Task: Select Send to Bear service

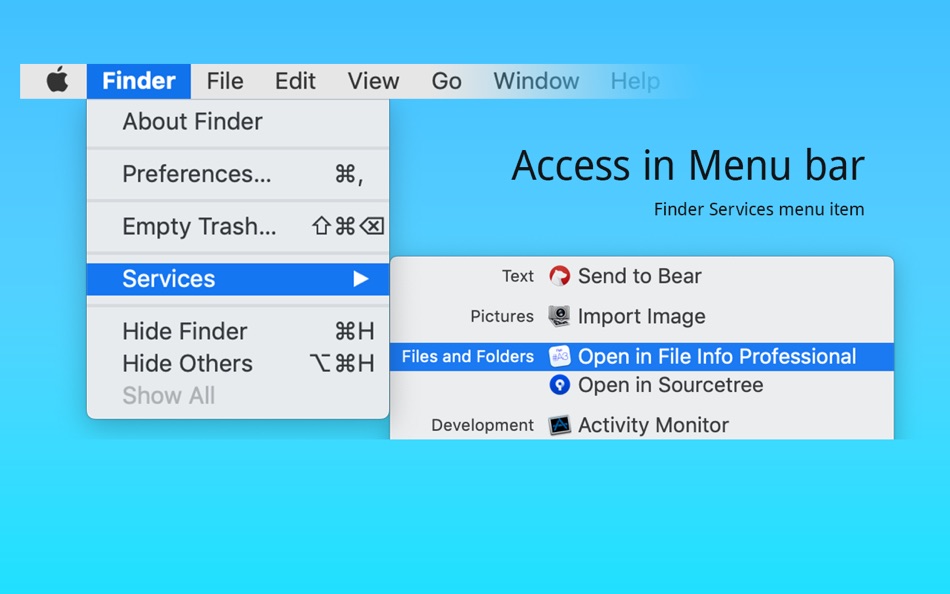Action: [x=642, y=276]
